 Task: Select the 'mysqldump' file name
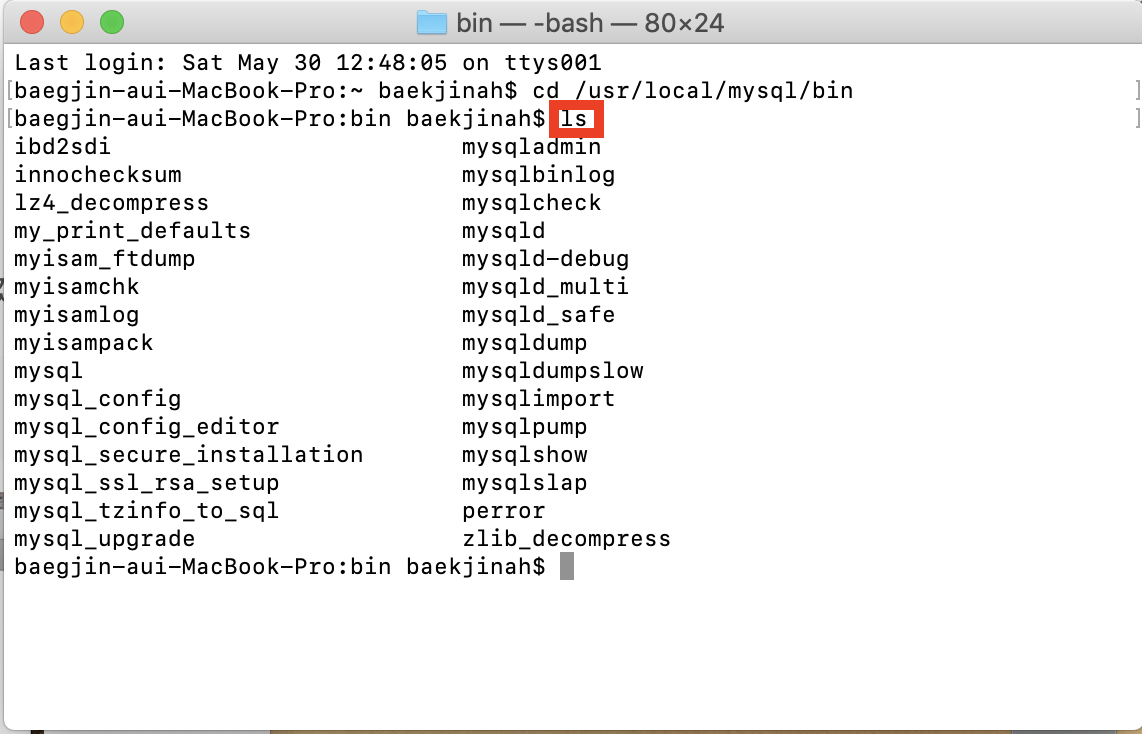tap(525, 343)
